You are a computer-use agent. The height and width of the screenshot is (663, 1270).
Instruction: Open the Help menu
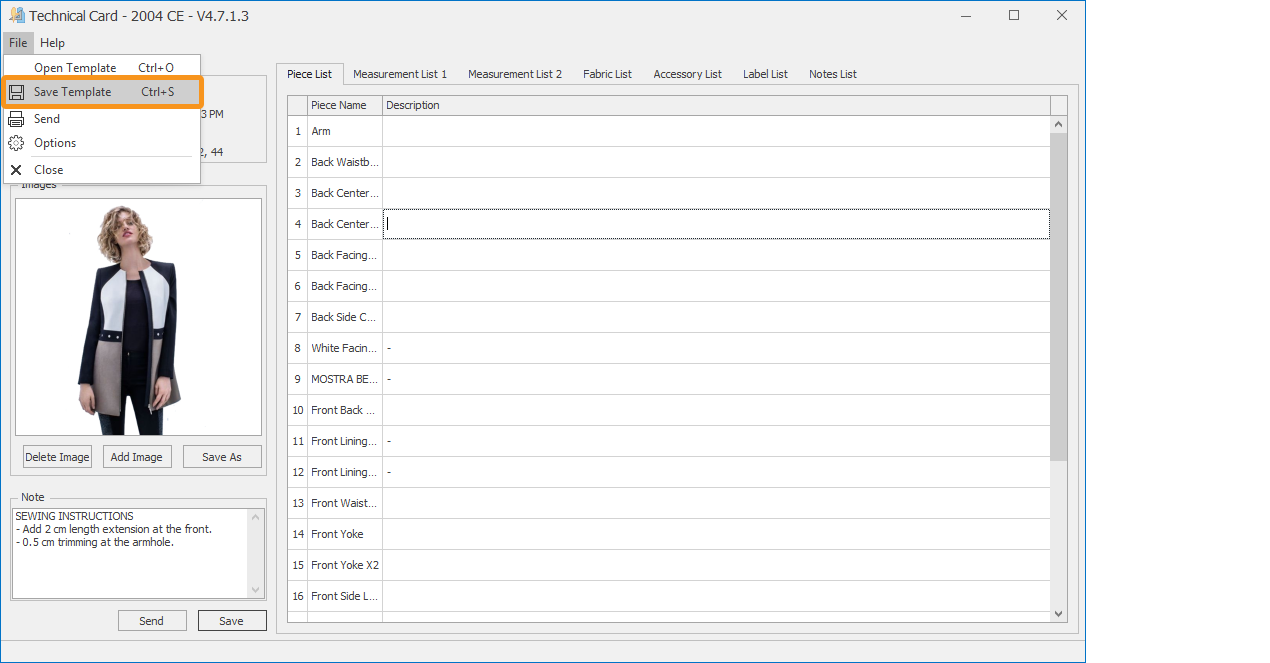click(x=52, y=43)
